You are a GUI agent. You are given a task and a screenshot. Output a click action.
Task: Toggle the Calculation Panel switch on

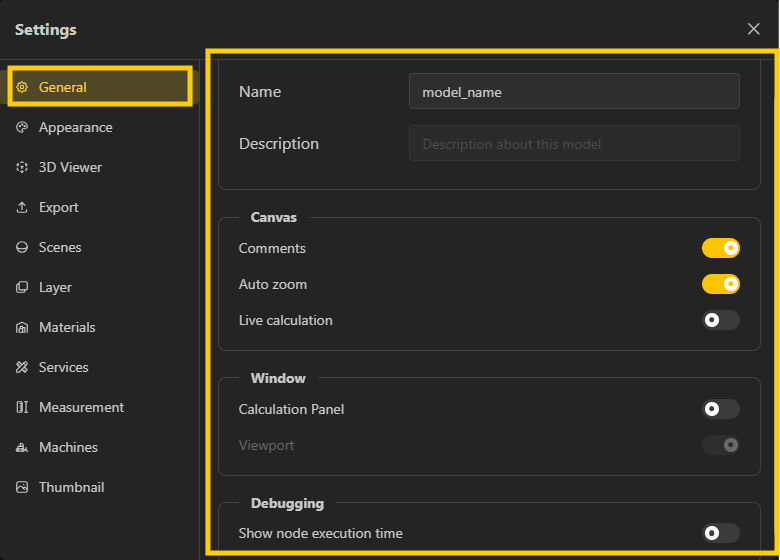click(x=720, y=409)
